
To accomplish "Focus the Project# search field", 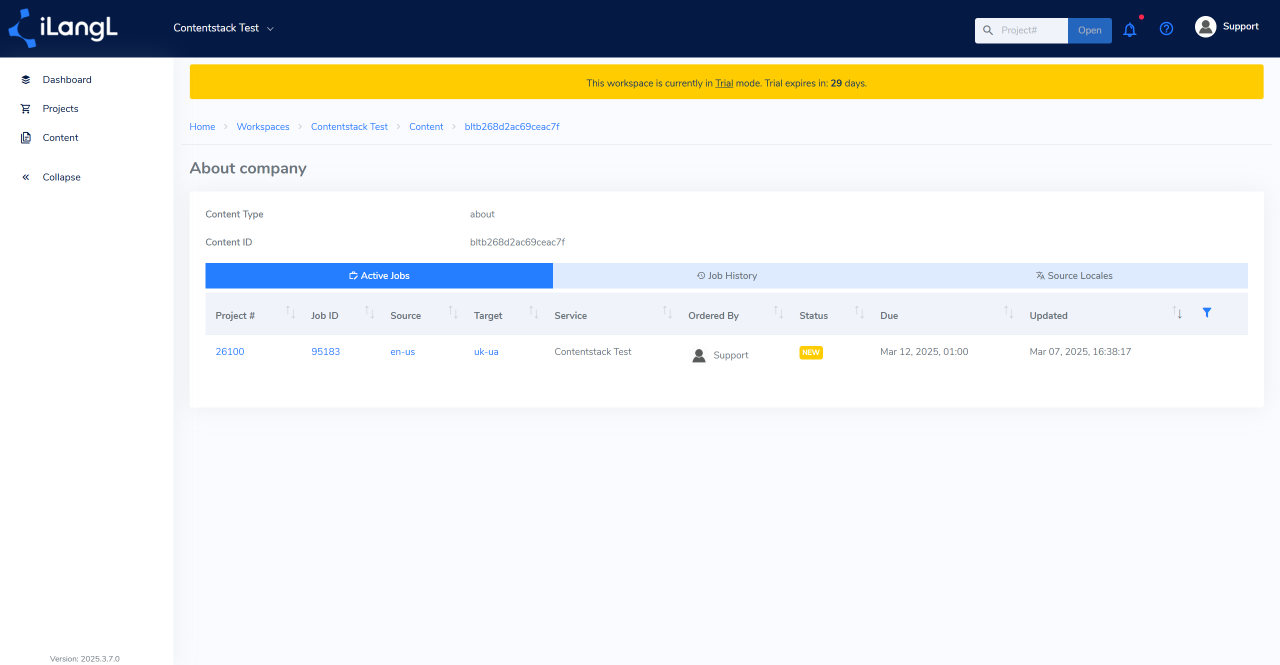I will (x=1032, y=30).
